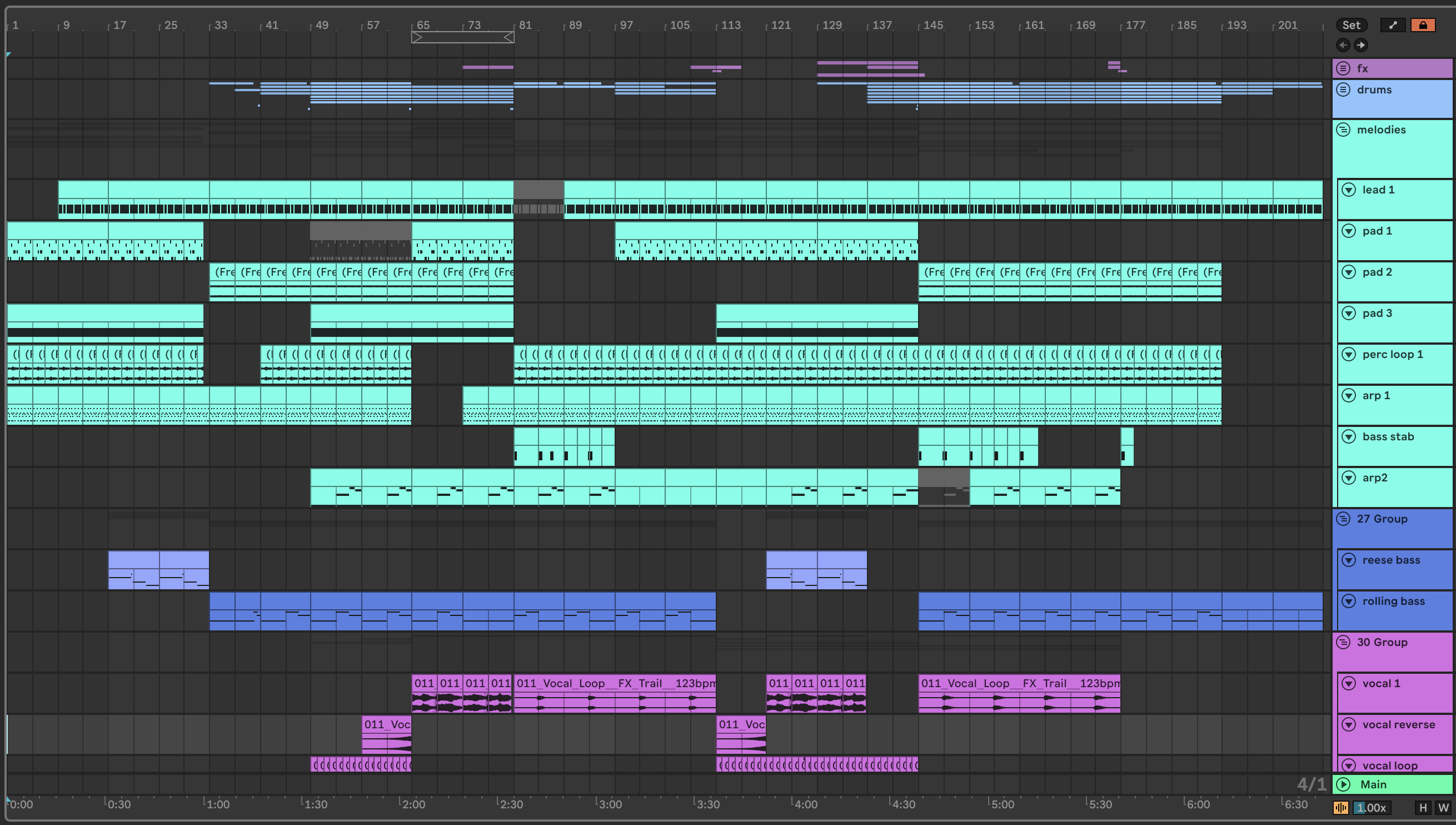1456x825 pixels.
Task: Toggle Automation Mode button
Action: coord(1393,25)
